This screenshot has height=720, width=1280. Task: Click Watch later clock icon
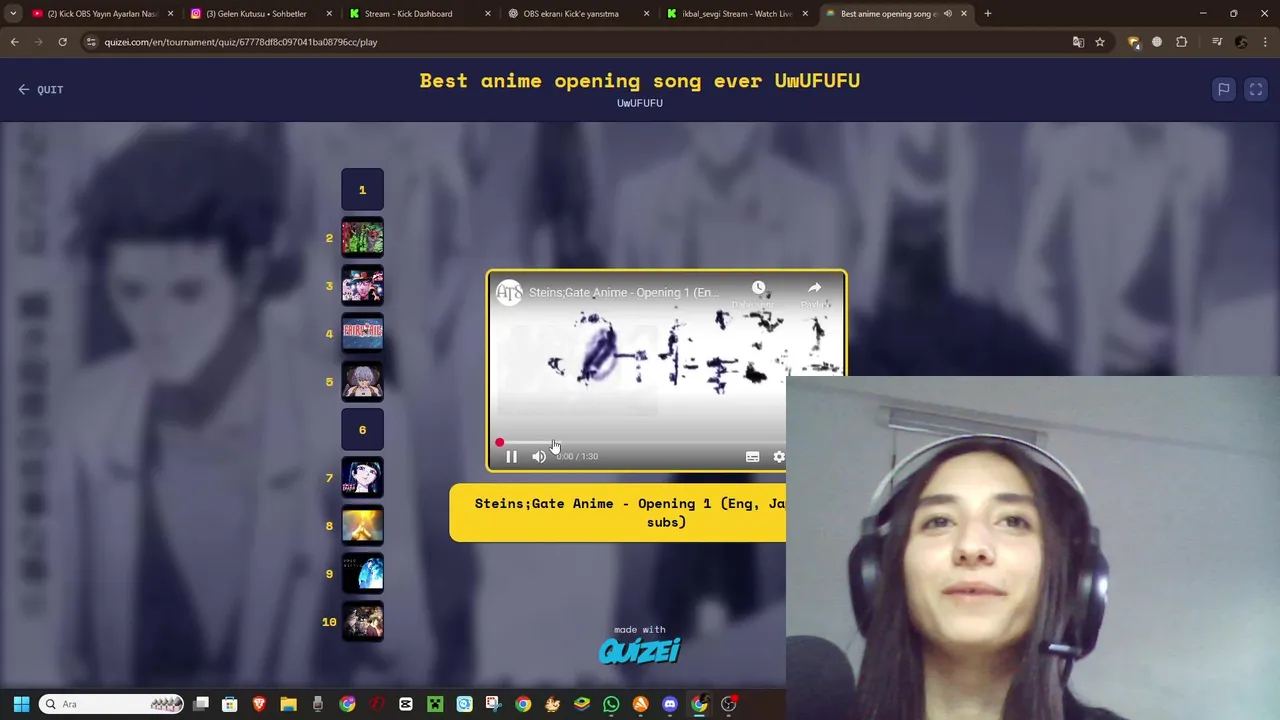point(758,288)
